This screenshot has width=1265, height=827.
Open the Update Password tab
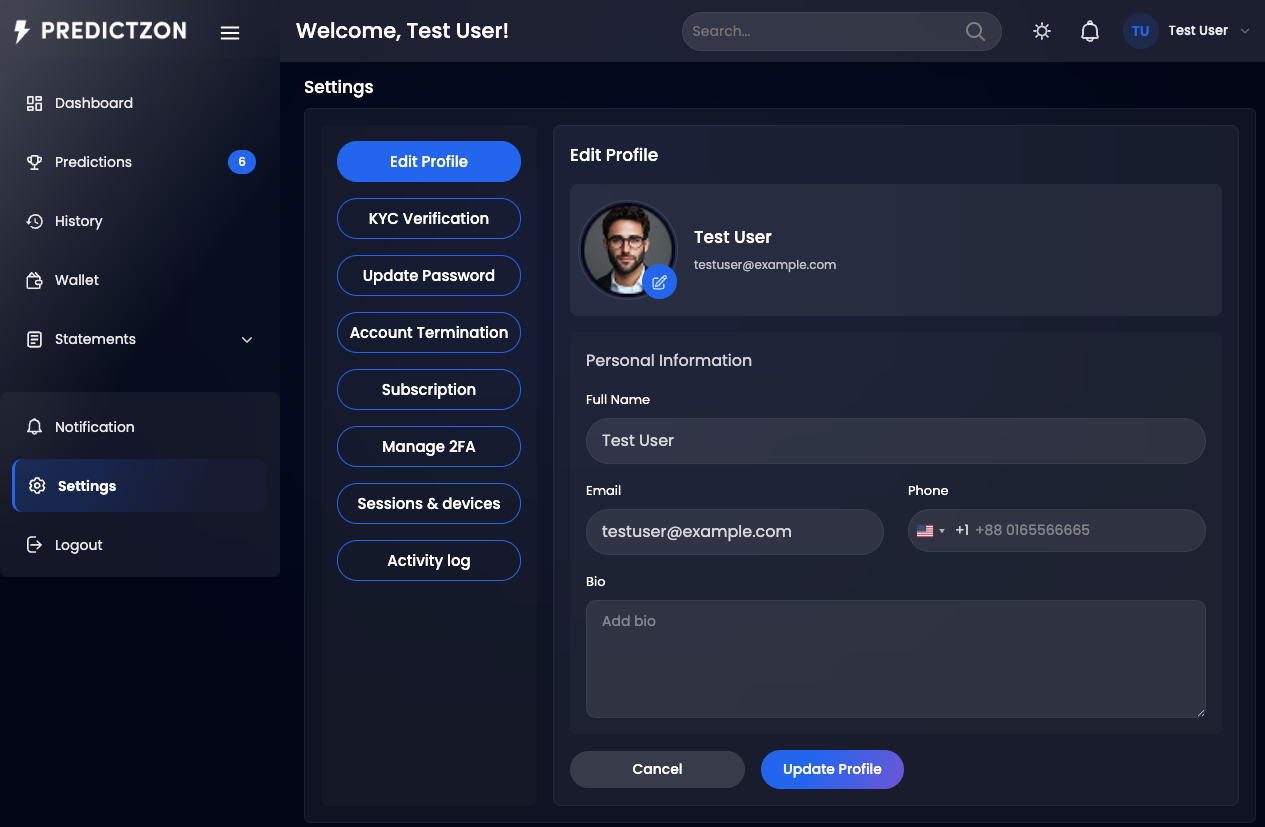429,276
